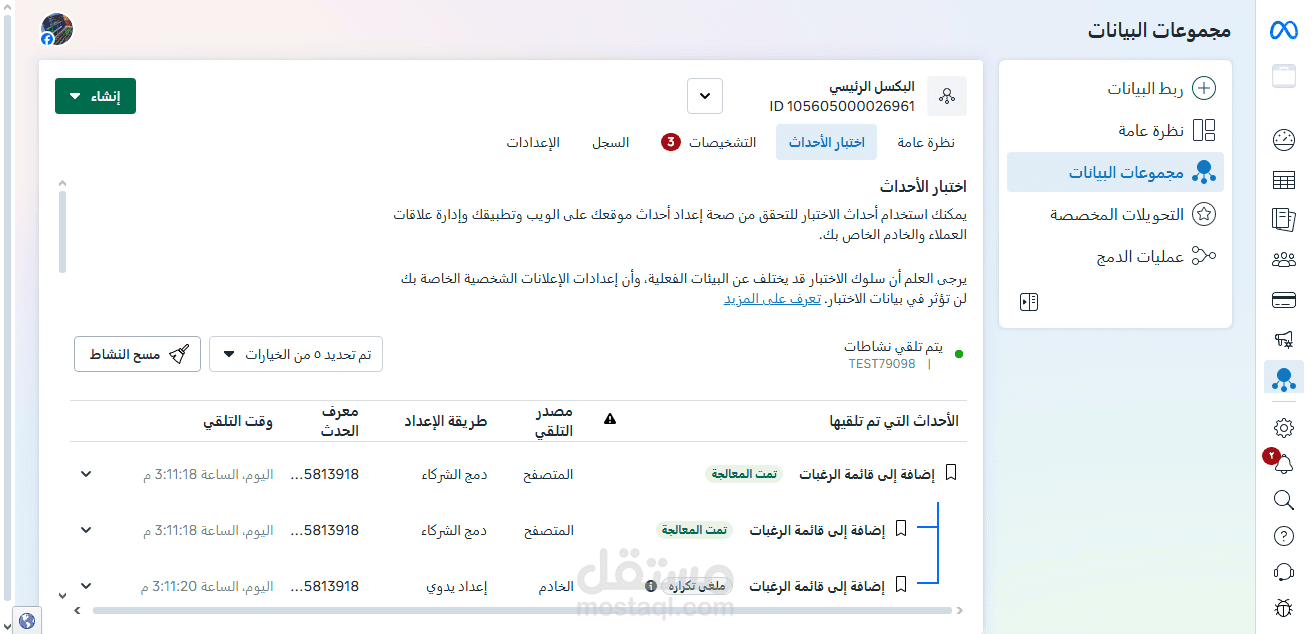Click the الأحداث التي تم تلقيها column header

(894, 421)
